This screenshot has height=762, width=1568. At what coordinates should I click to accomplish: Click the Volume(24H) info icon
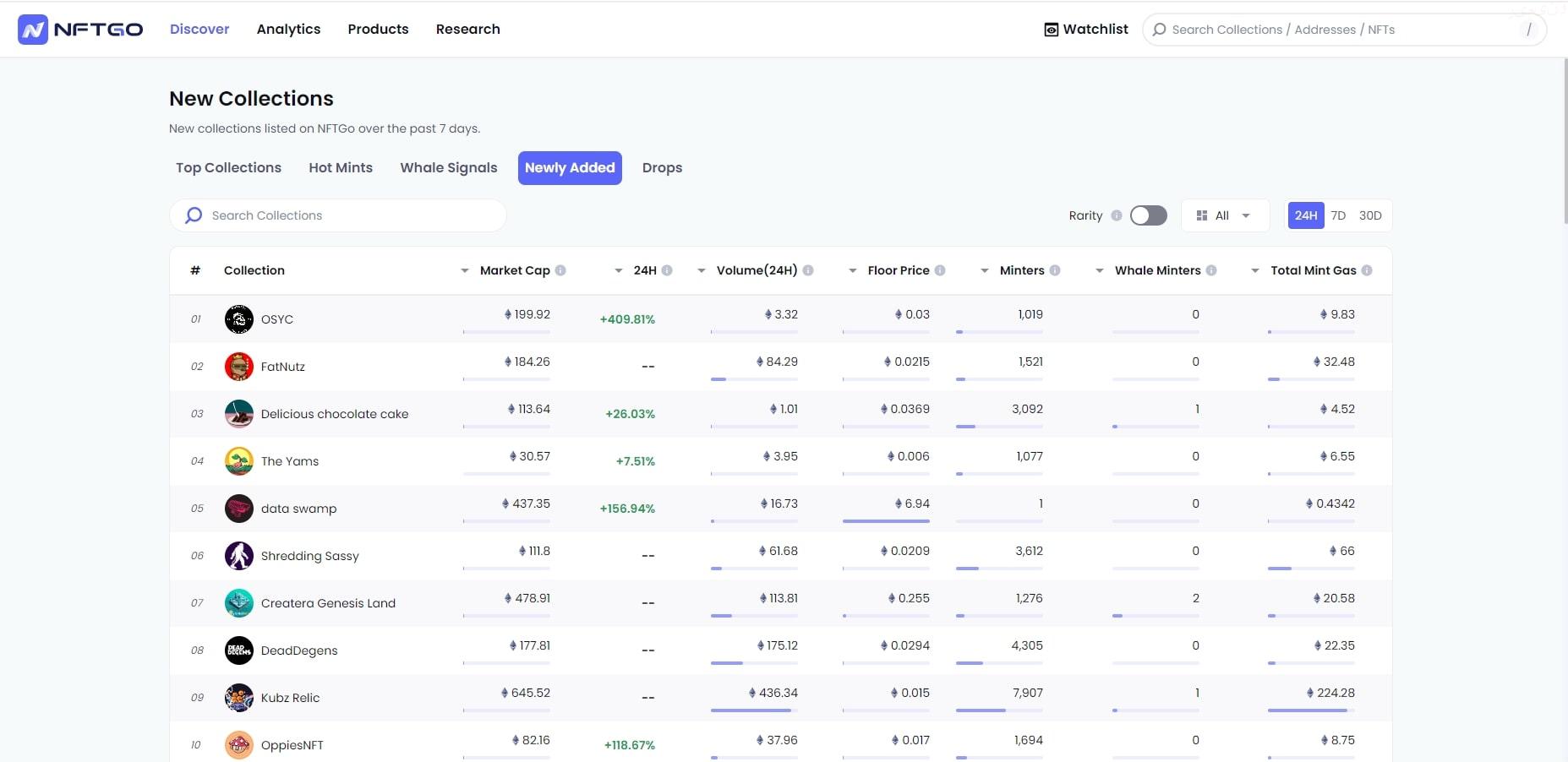click(x=808, y=270)
